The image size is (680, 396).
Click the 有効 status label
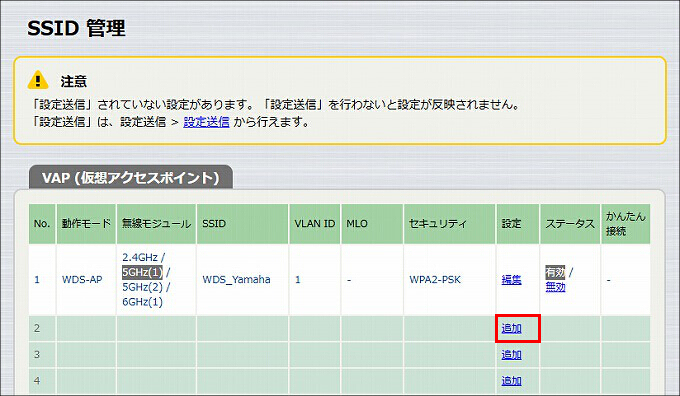click(555, 272)
